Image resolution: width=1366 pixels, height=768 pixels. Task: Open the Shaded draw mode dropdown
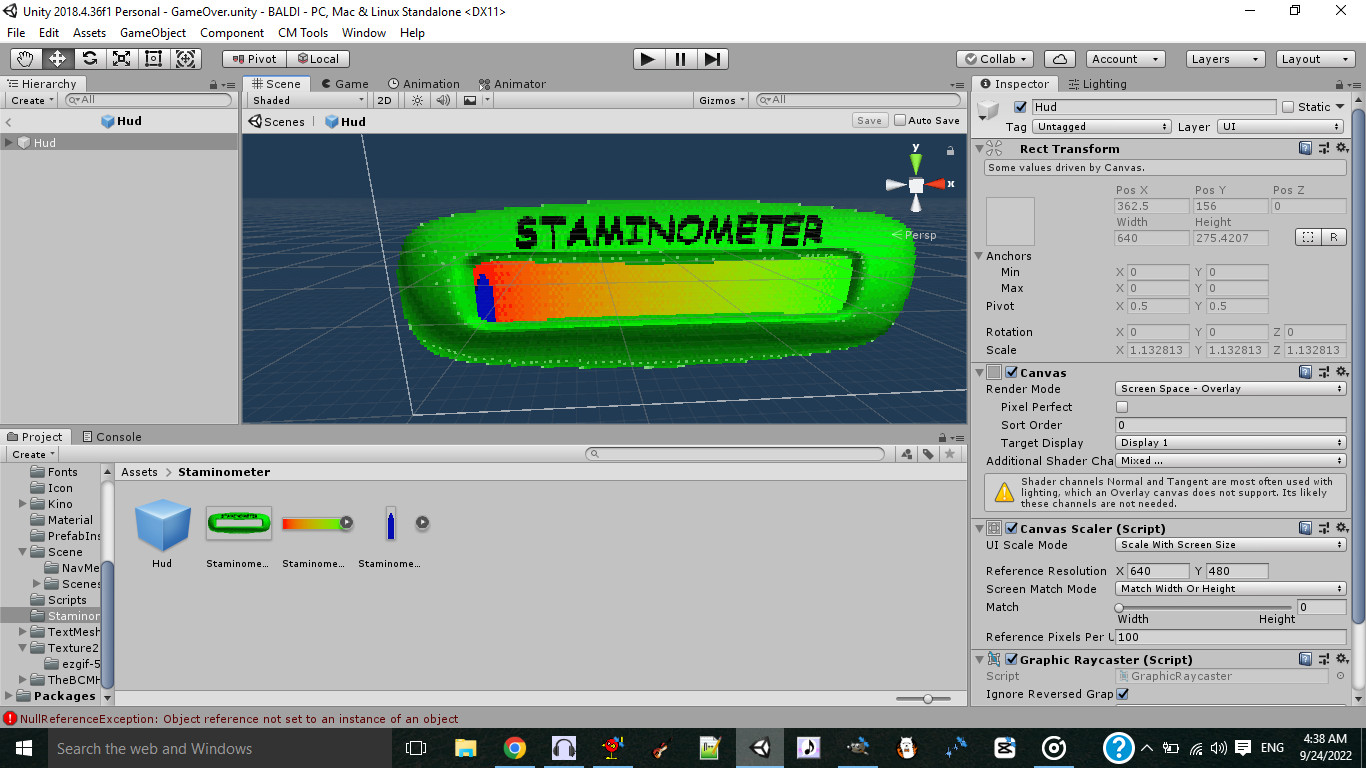pyautogui.click(x=308, y=100)
